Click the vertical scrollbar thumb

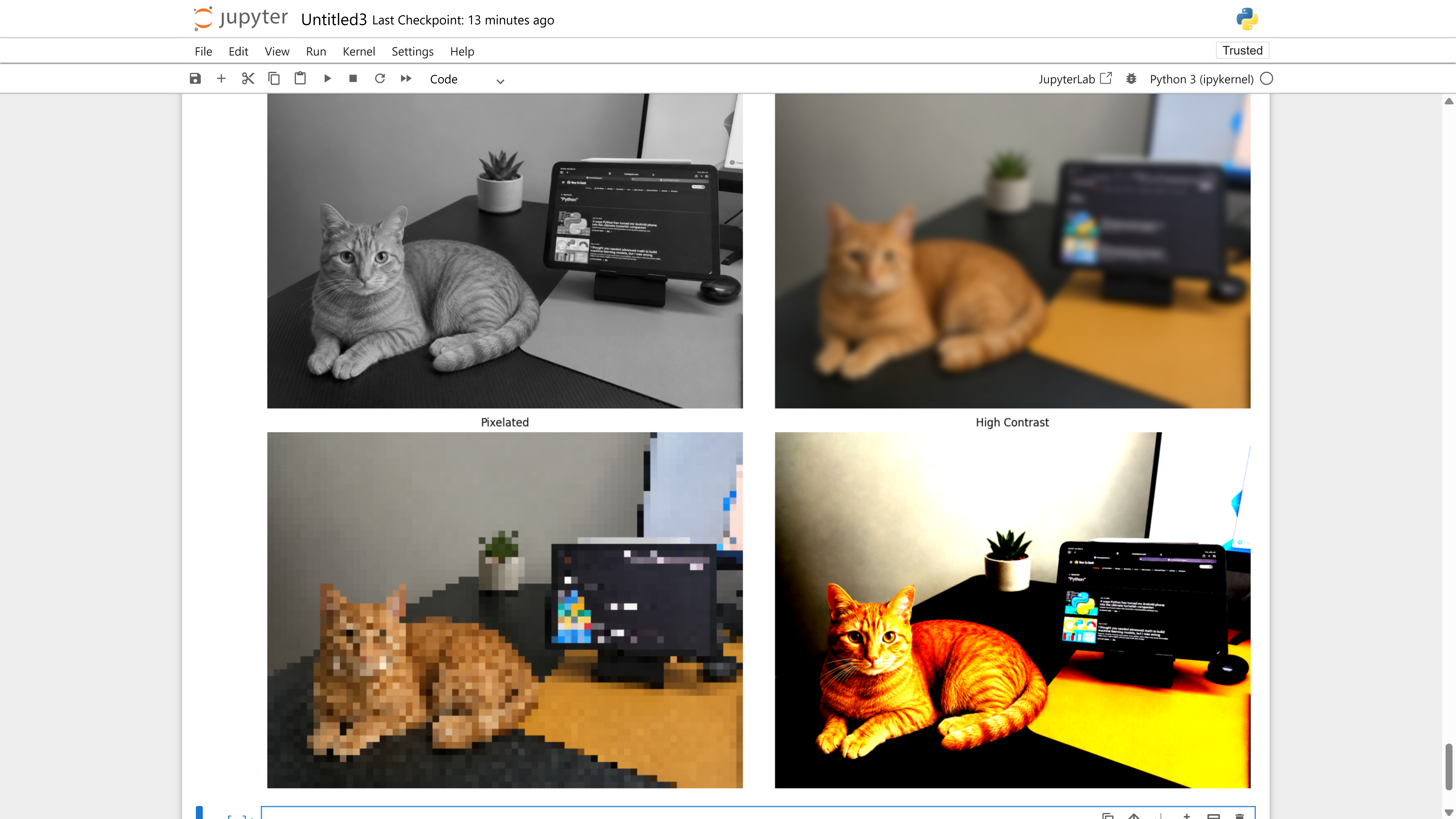[x=1449, y=766]
